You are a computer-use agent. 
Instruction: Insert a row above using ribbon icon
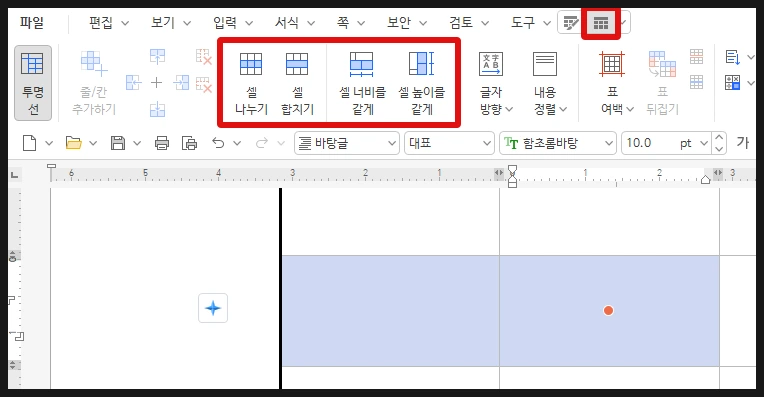pyautogui.click(x=157, y=57)
